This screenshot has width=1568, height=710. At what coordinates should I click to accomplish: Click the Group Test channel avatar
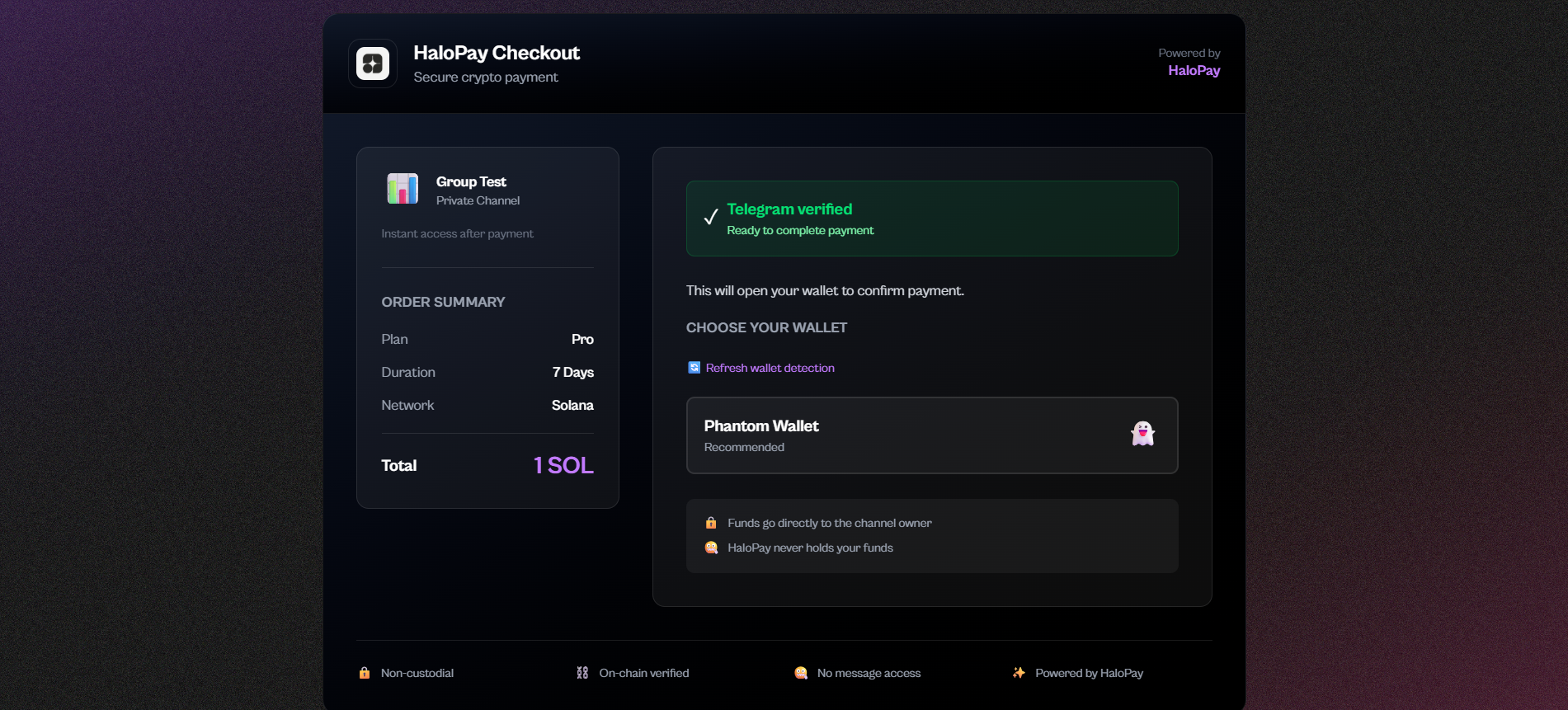pos(403,189)
